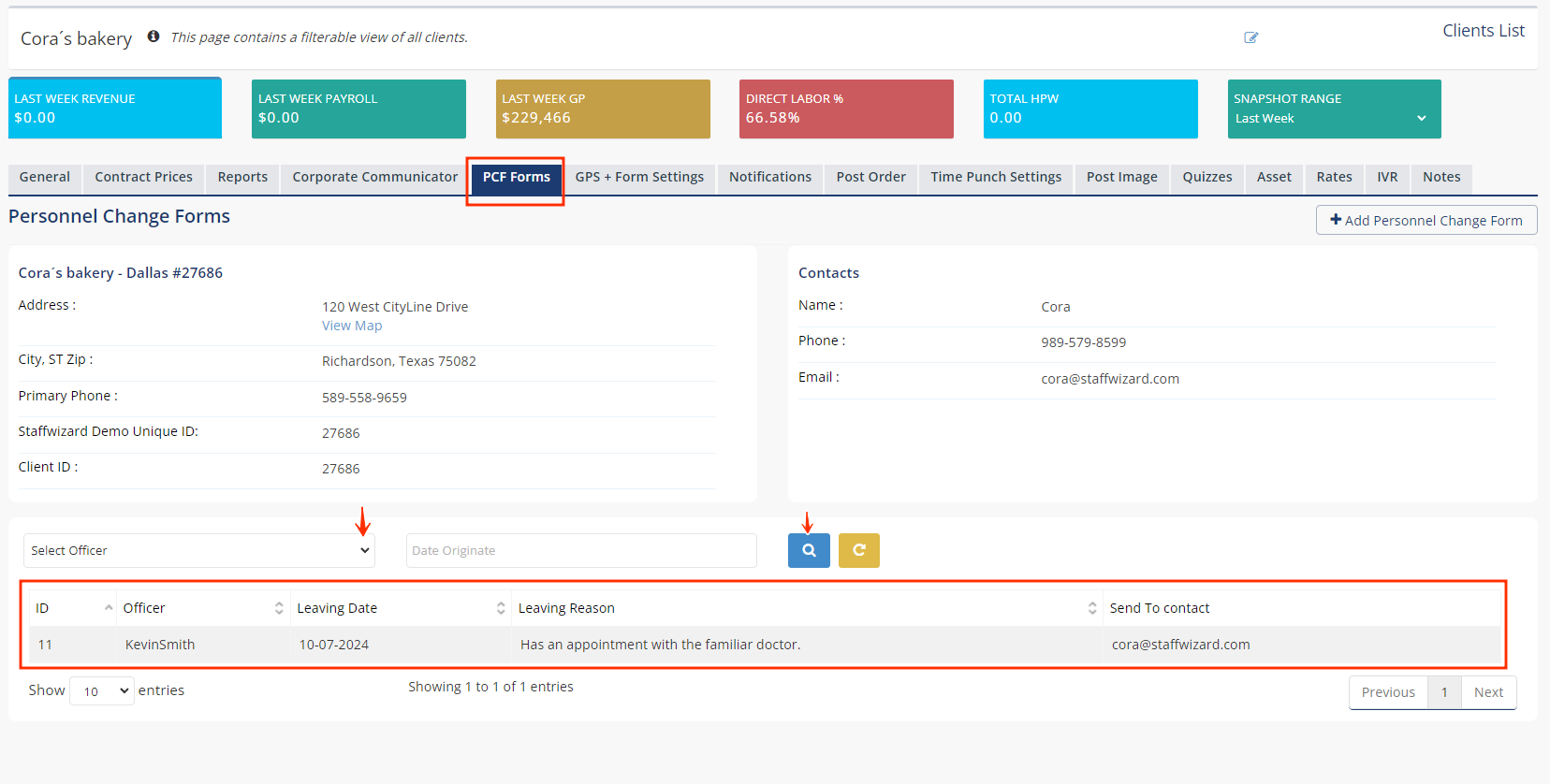The image size is (1550, 784).
Task: Go to the Notifications tab
Action: click(x=769, y=177)
